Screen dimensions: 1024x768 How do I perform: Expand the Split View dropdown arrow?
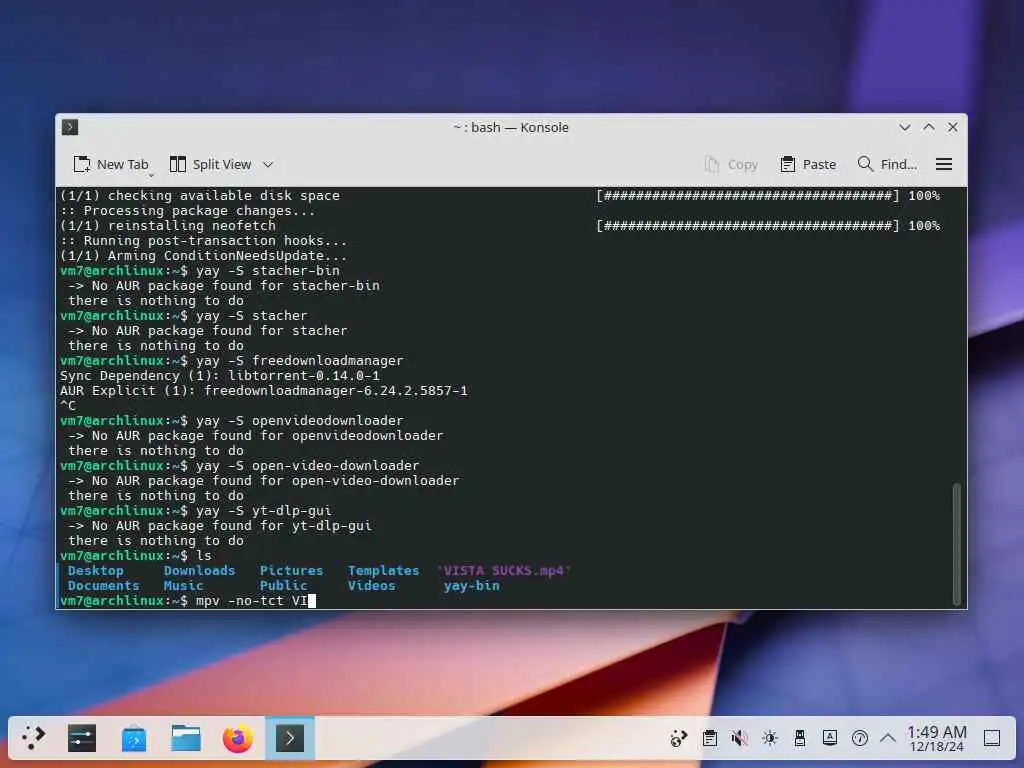268,165
